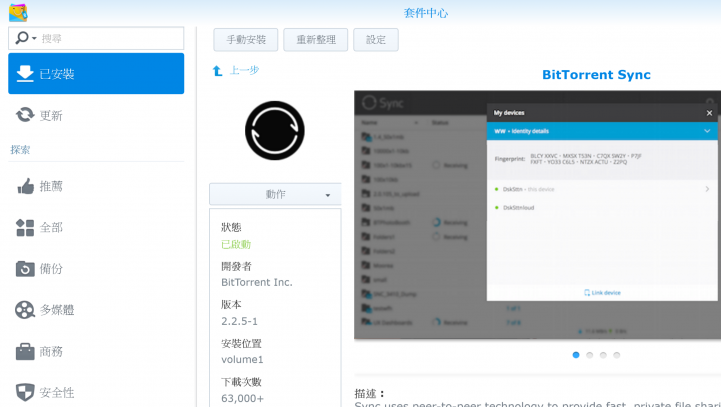Click the shield icon beside 安全性
This screenshot has width=721, height=407.
(x=25, y=392)
